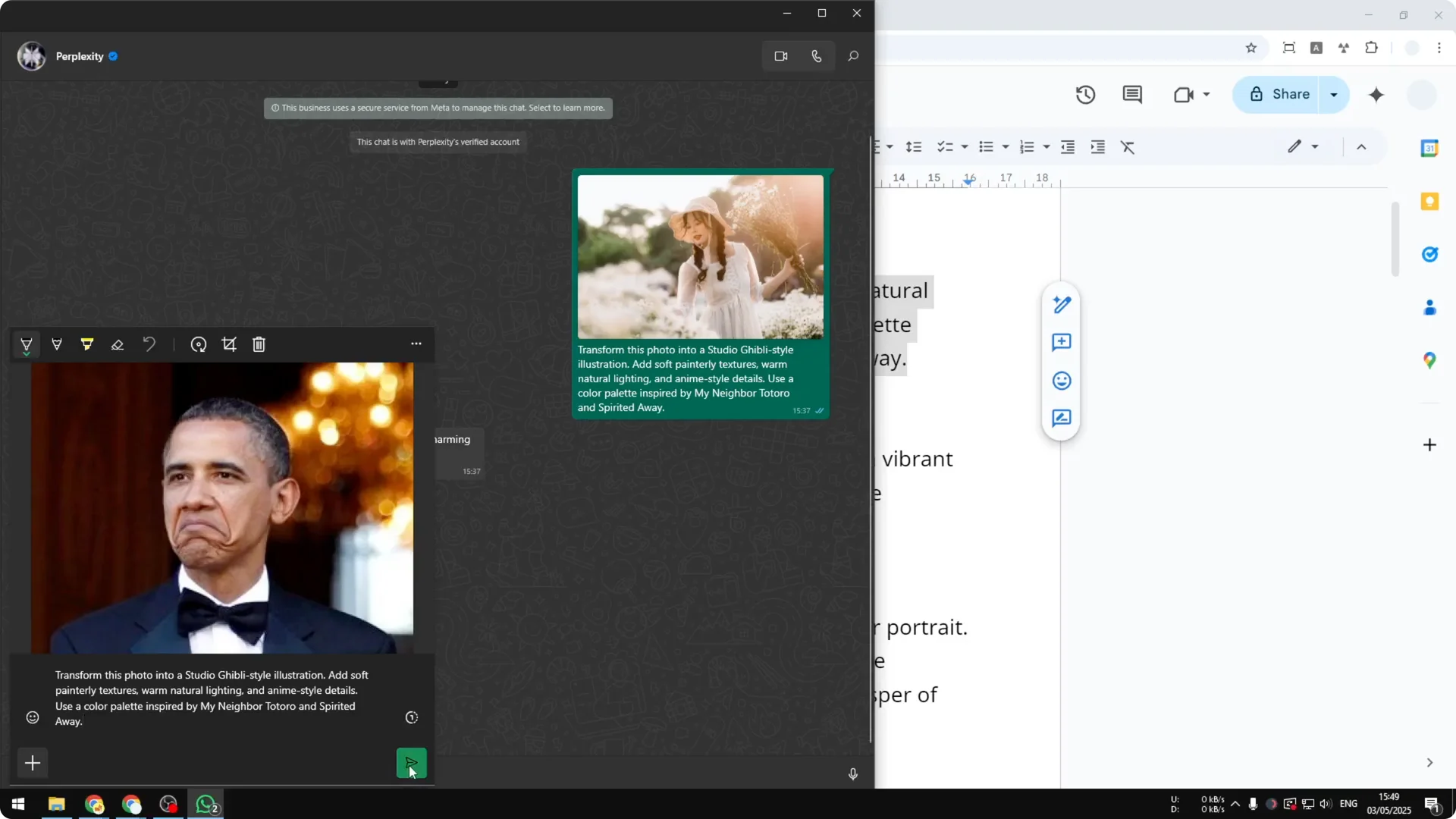Start a video call with Perplexity
This screenshot has width=1456, height=819.
pos(781,56)
